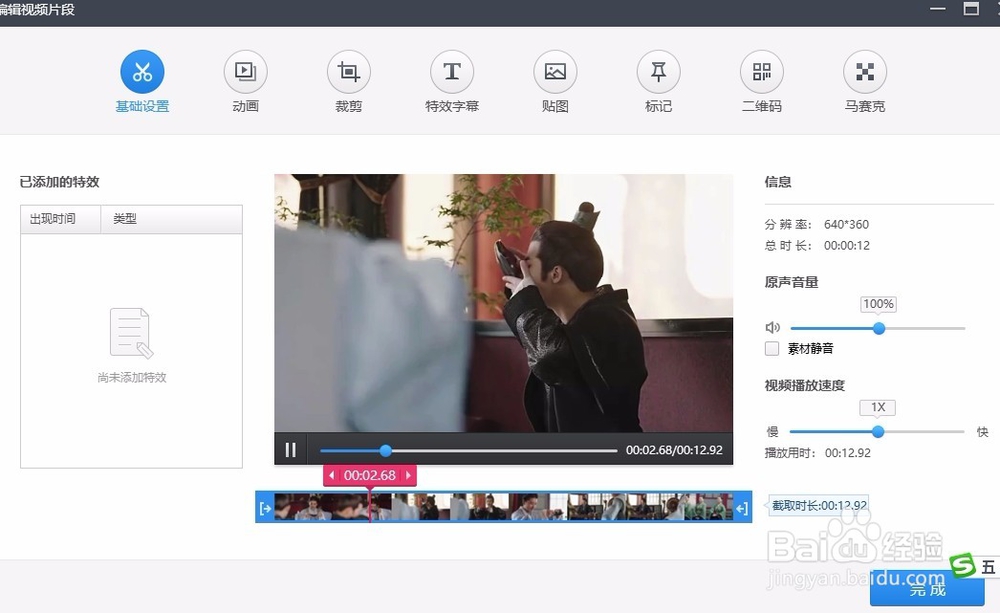The height and width of the screenshot is (613, 1000).
Task: Enable the 素材静音 mute checkbox
Action: (x=771, y=348)
